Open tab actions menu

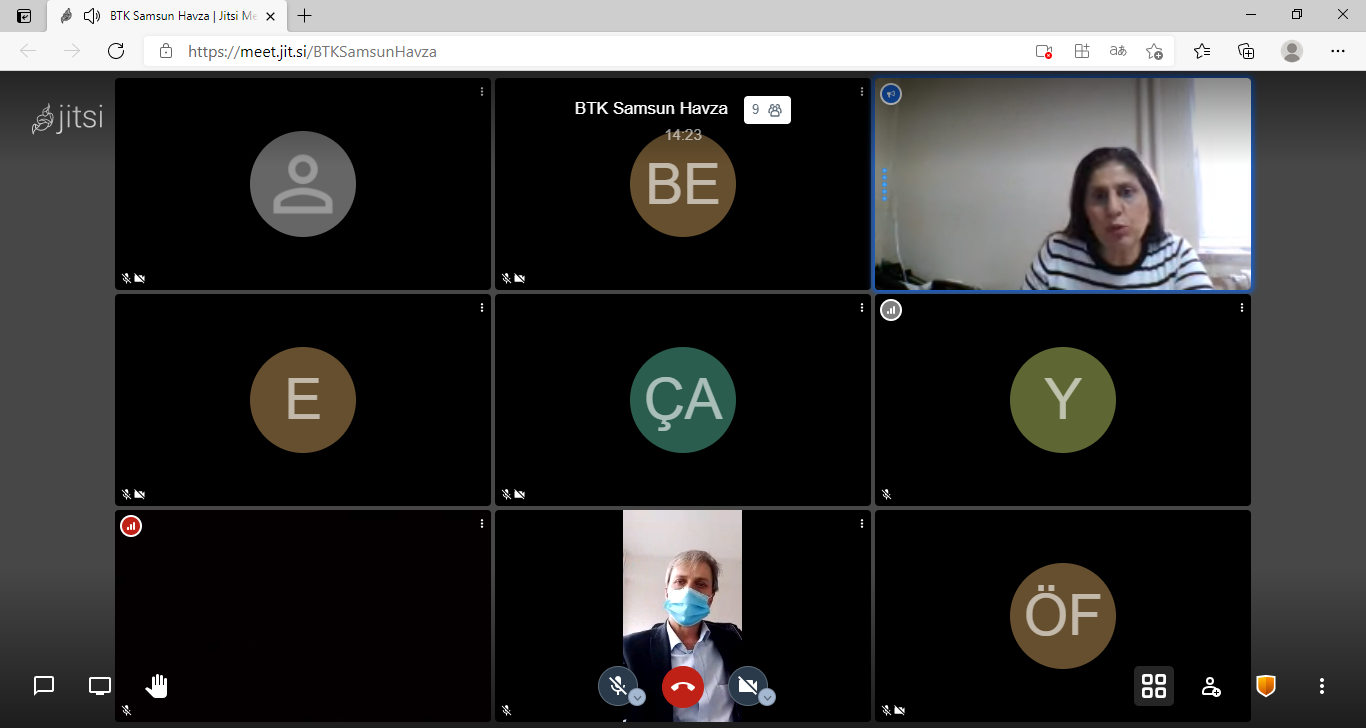[24, 16]
